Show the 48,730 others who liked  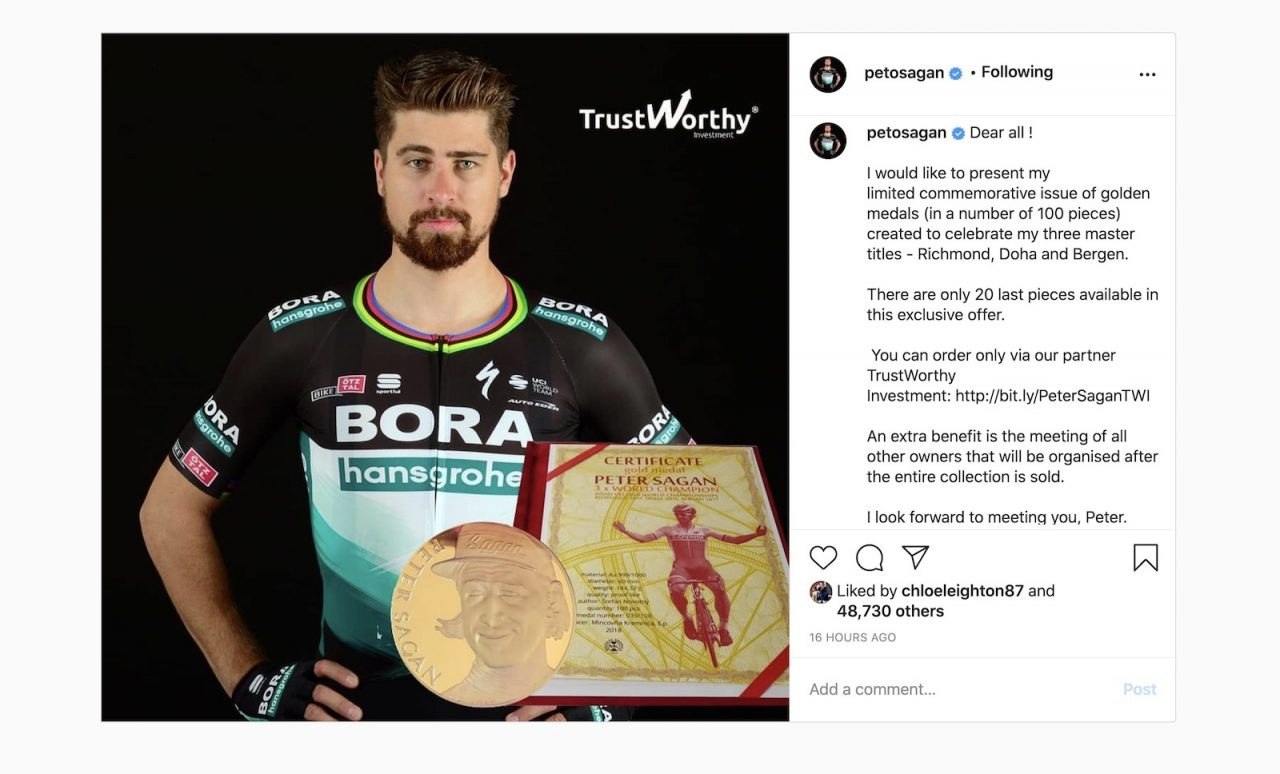[890, 611]
